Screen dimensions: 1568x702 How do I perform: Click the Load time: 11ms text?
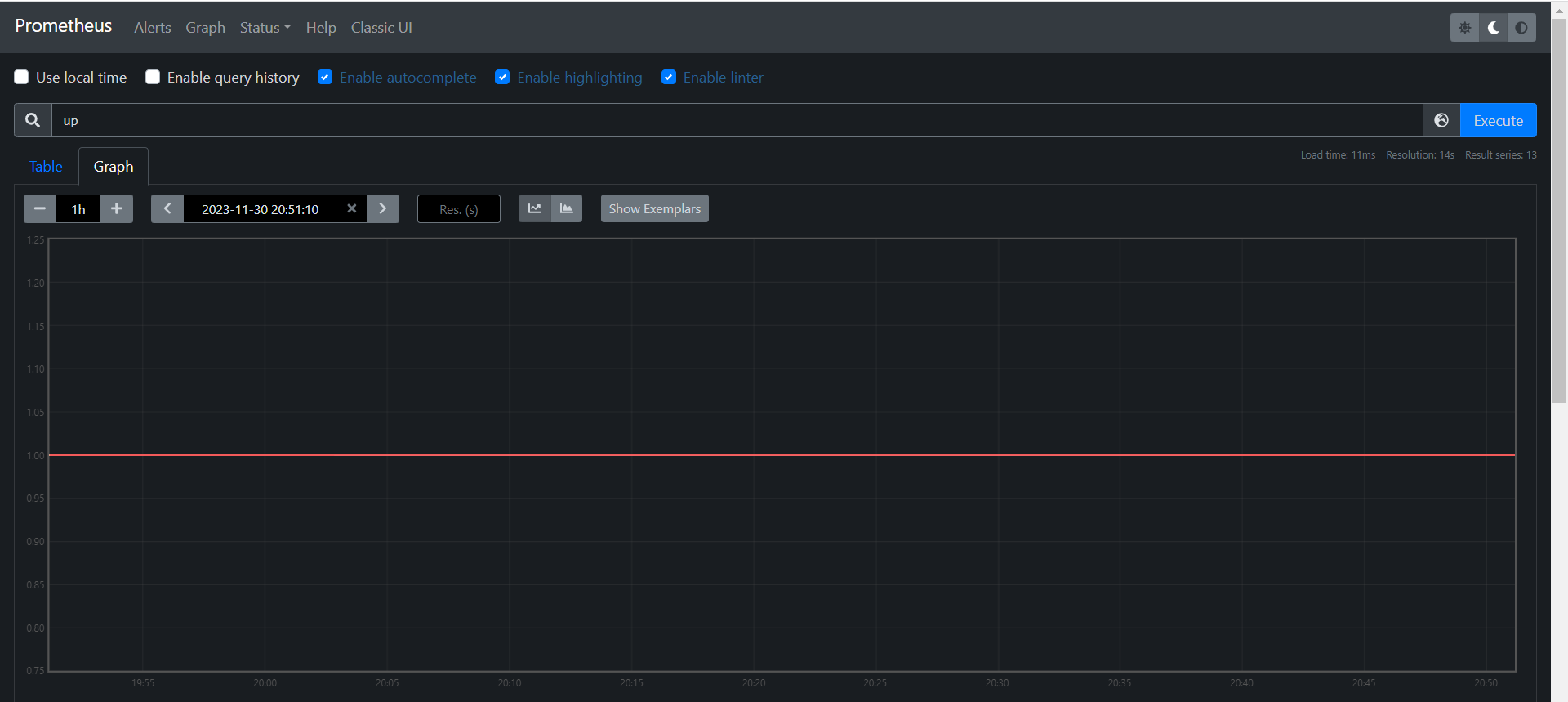point(1338,154)
